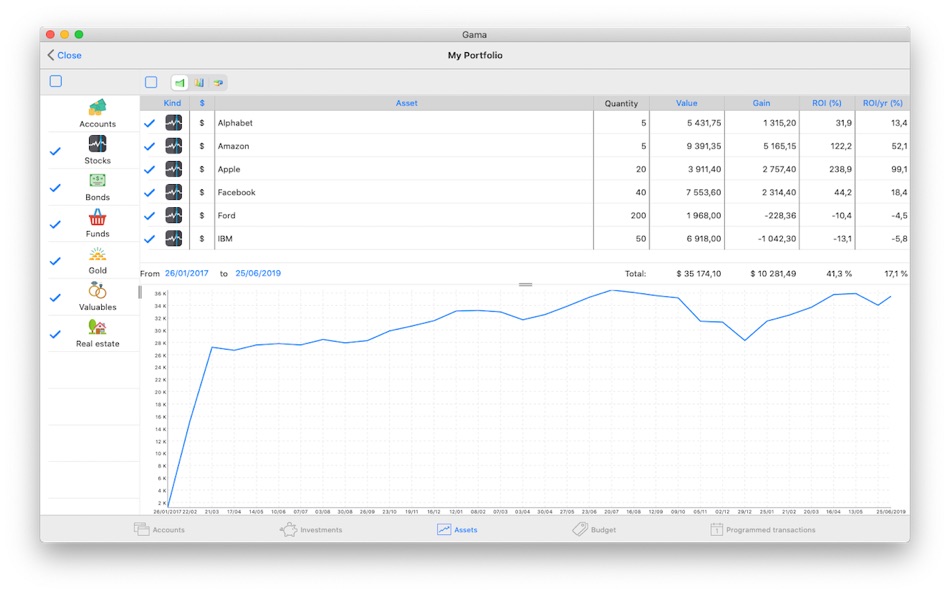Open the Investments bottom tab
Screen dimensions: 950x594
tap(311, 529)
